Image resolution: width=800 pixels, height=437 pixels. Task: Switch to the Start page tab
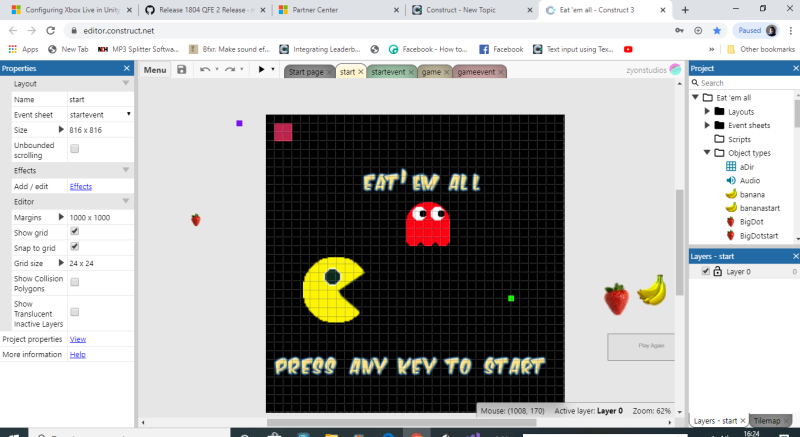pyautogui.click(x=306, y=72)
